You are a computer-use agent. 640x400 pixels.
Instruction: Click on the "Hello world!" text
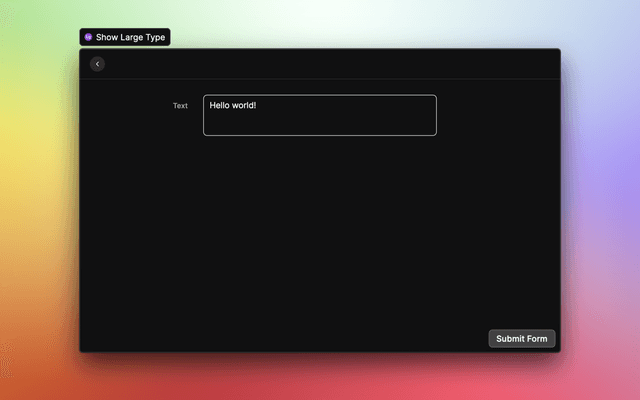(x=233, y=105)
